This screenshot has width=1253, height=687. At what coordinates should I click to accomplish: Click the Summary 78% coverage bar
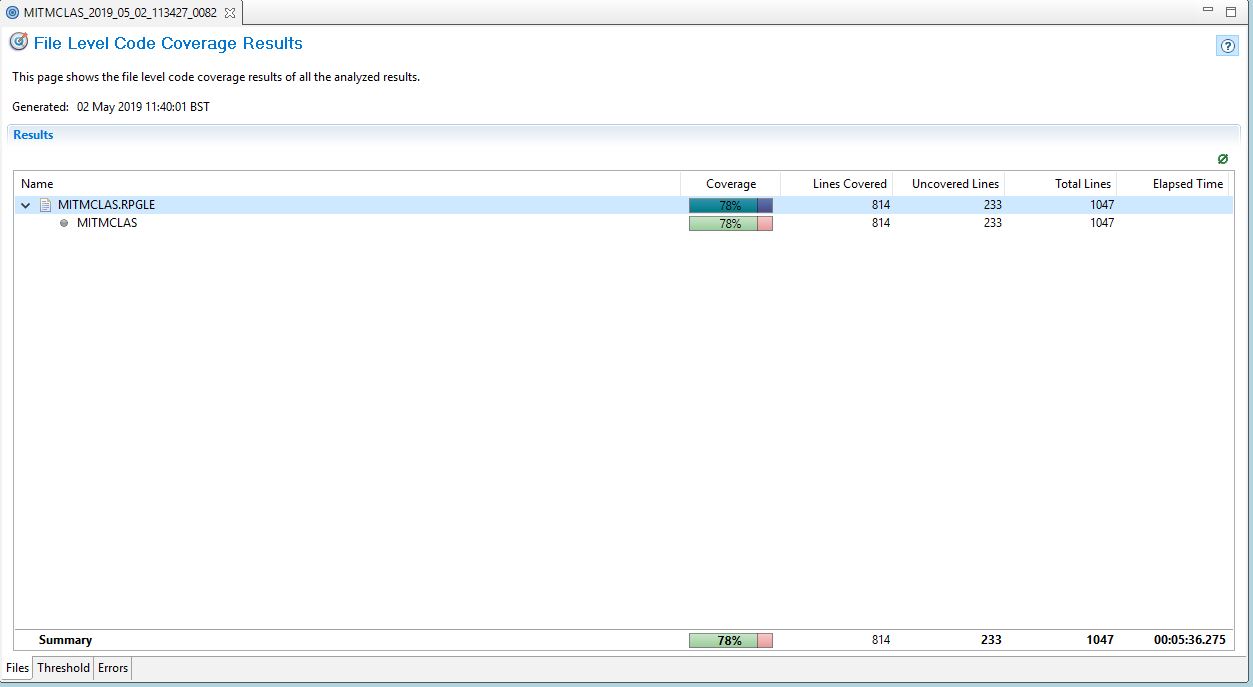click(x=730, y=640)
